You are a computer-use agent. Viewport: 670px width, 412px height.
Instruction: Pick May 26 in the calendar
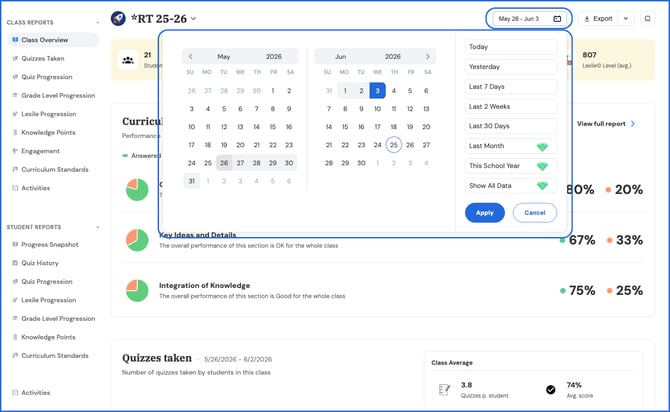point(224,163)
